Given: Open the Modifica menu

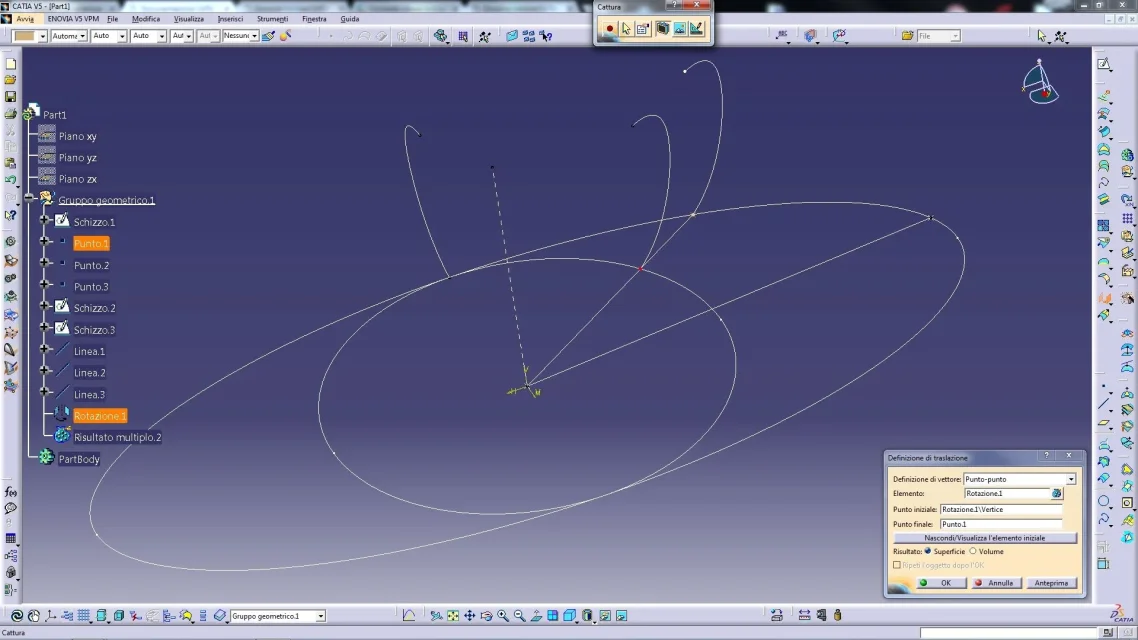Looking at the screenshot, I should point(146,19).
